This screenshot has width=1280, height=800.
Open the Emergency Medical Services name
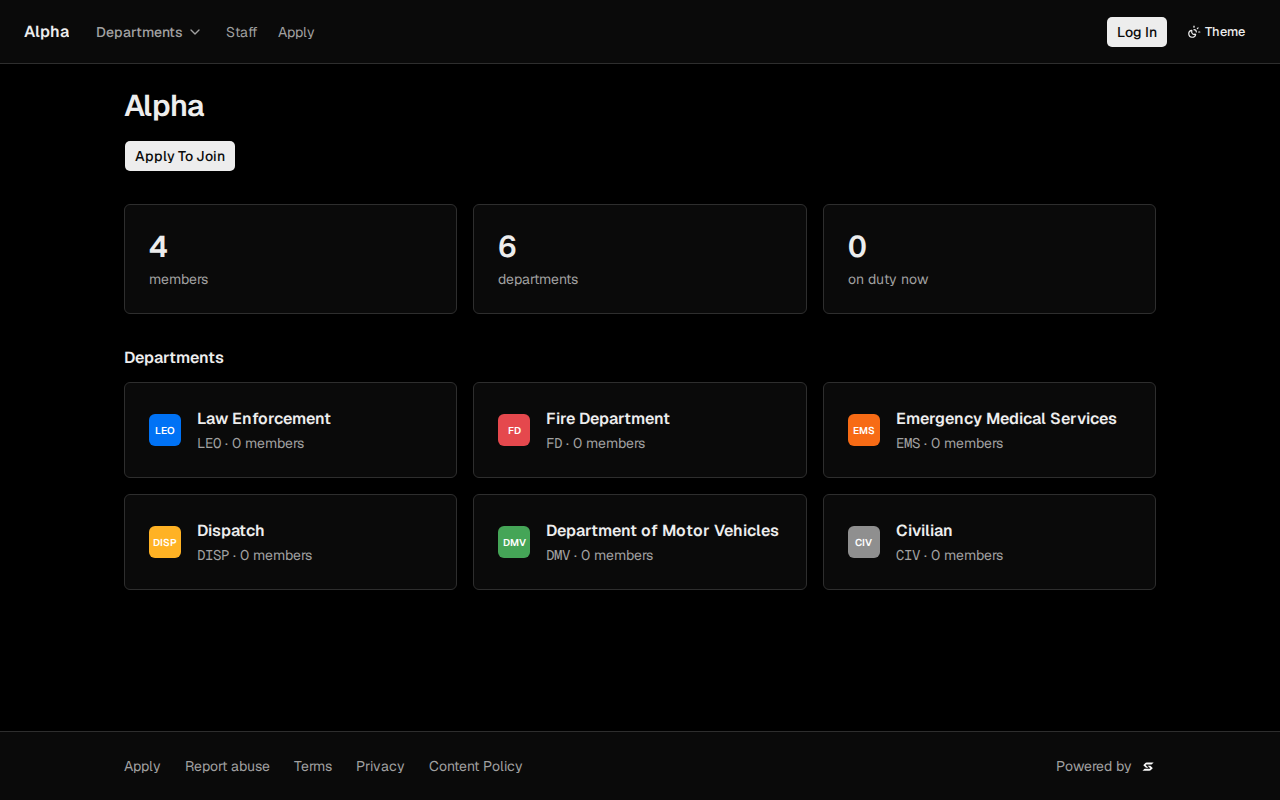(1006, 419)
